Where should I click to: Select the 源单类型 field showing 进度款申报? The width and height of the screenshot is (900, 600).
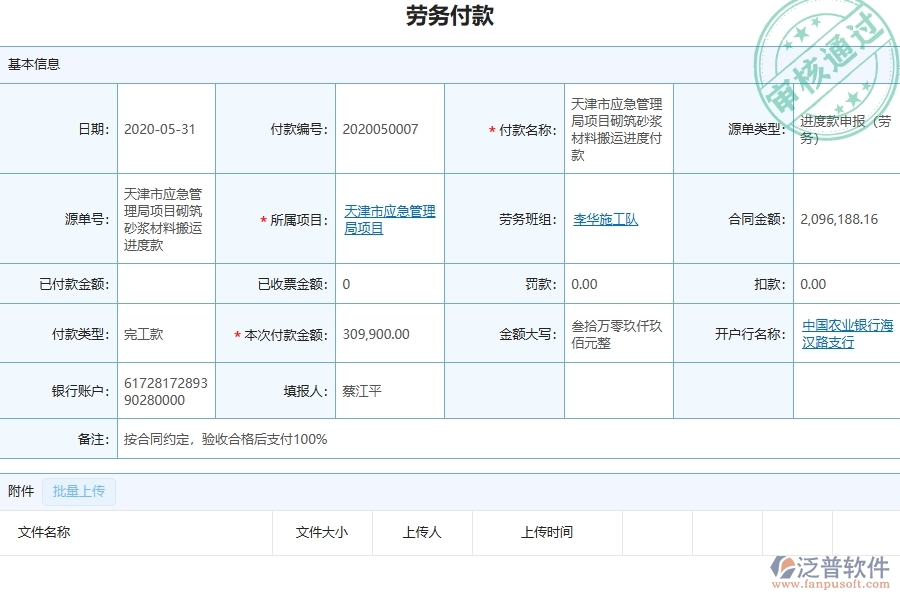pos(845,128)
